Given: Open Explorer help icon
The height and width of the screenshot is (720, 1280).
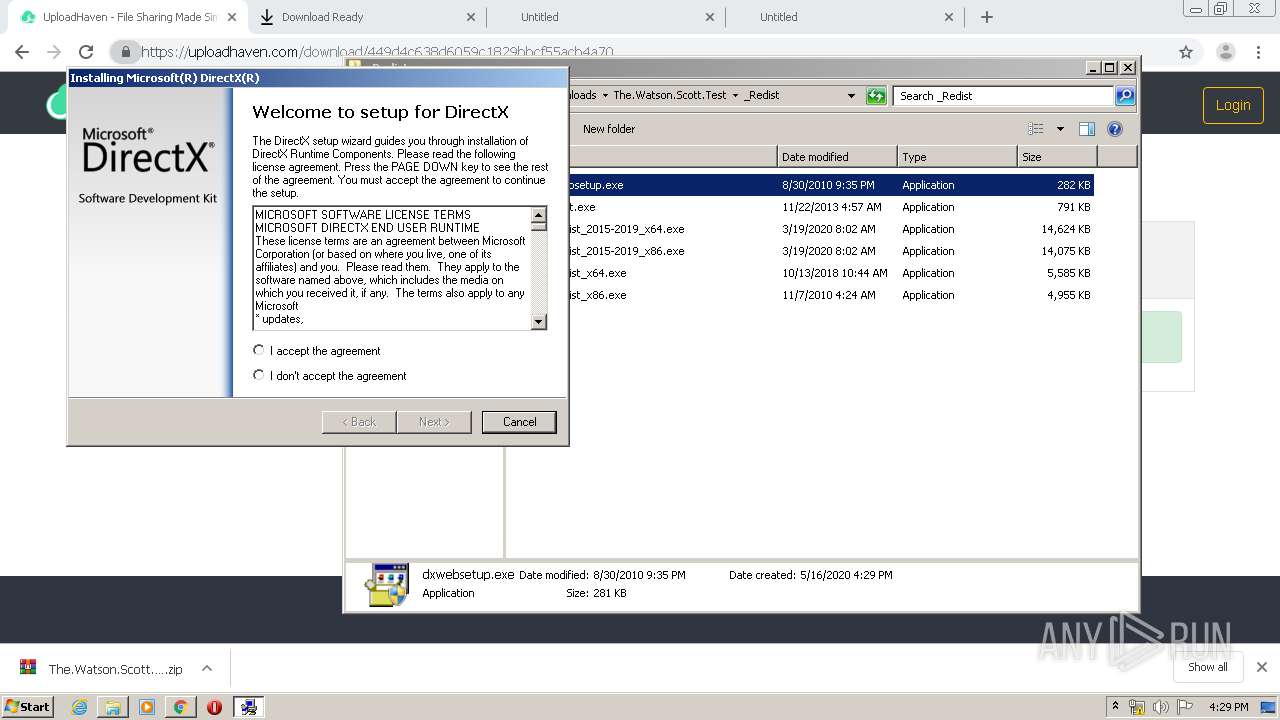Looking at the screenshot, I should (1115, 129).
